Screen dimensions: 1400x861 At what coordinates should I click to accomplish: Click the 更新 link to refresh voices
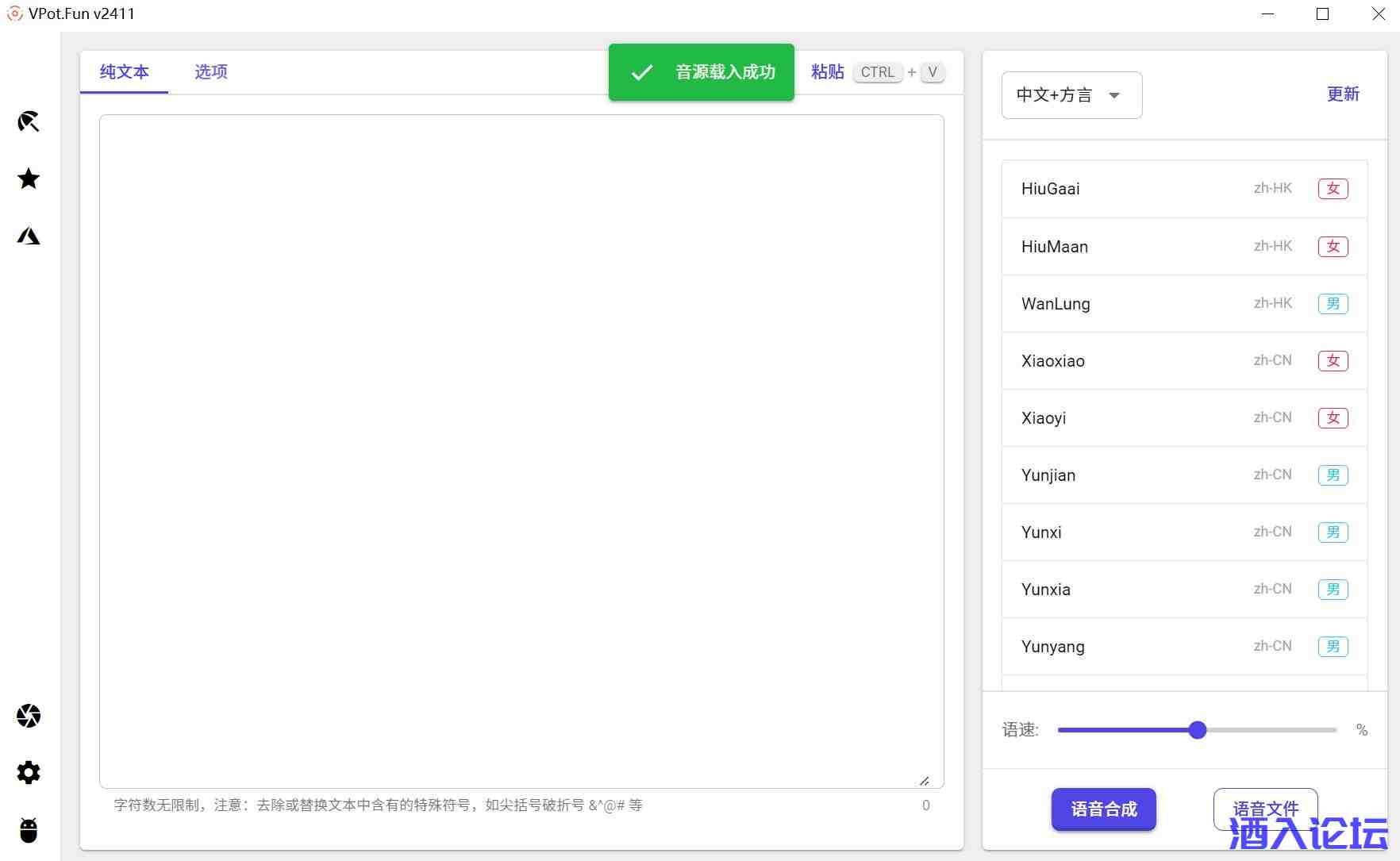pyautogui.click(x=1343, y=94)
